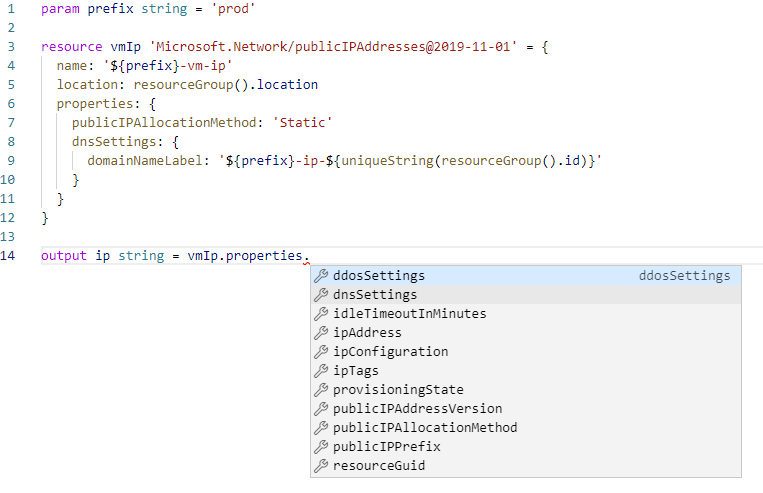Pick ipAddress from the suggestion list
This screenshot has height=493, width=763.
[x=367, y=333]
